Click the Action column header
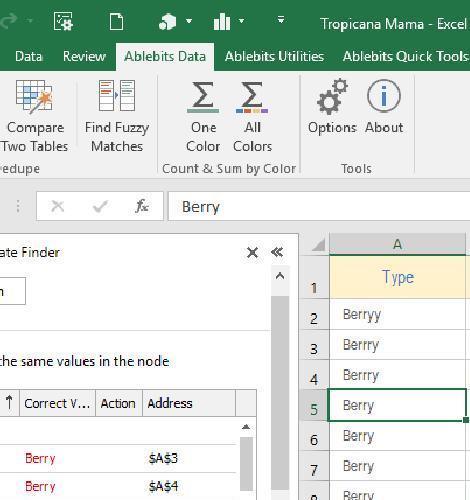Viewport: 470px width, 500px height. 119,403
